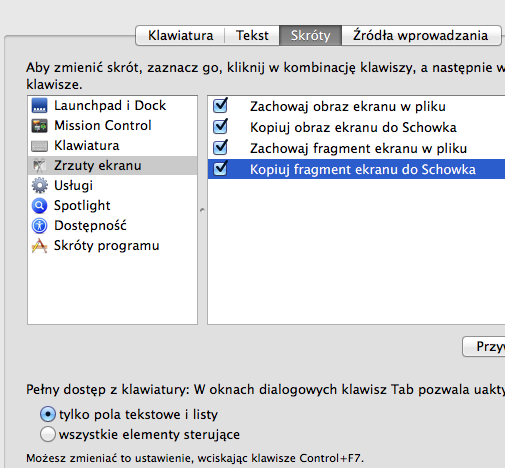Click the Przywróć defaults button

(x=484, y=347)
